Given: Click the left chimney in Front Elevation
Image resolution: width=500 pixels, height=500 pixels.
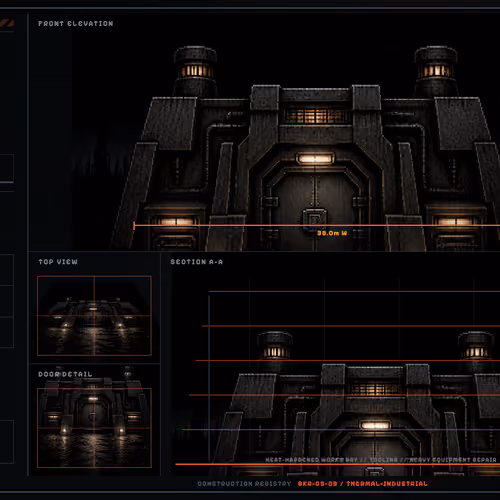Looking at the screenshot, I should pos(195,72).
